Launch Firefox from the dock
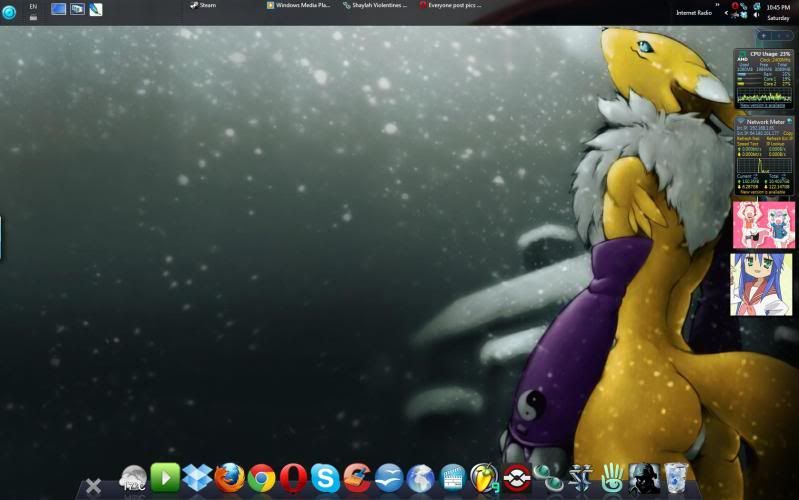The width and height of the screenshot is (799, 500). point(229,478)
